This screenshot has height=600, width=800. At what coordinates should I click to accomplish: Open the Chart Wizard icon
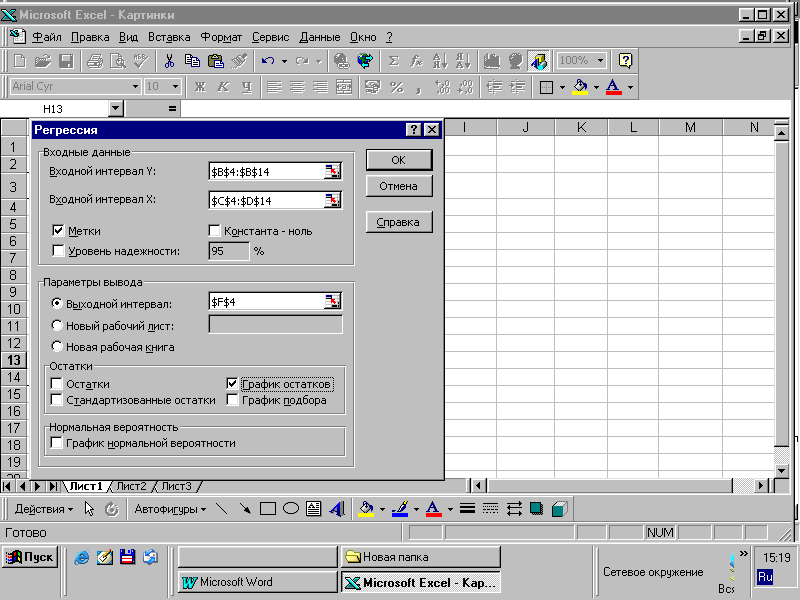(491, 61)
